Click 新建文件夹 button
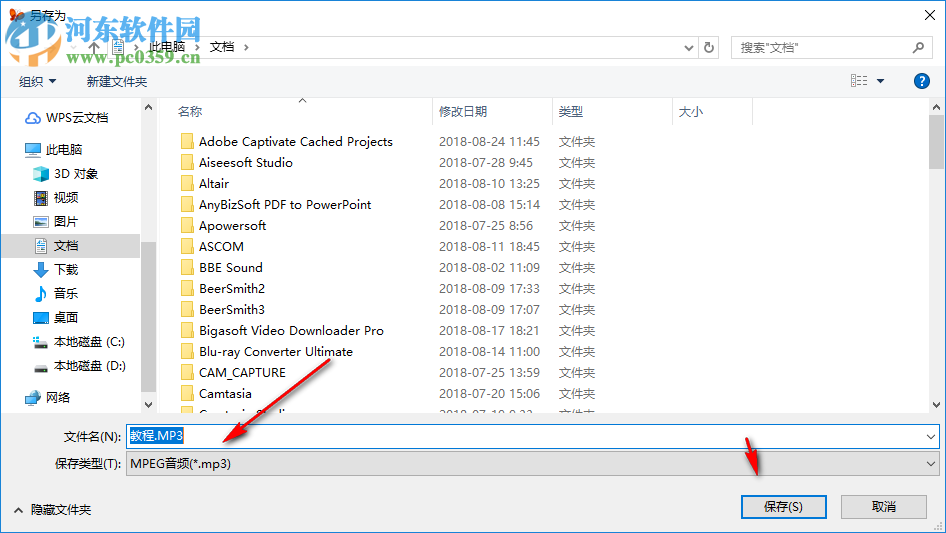 click(116, 81)
